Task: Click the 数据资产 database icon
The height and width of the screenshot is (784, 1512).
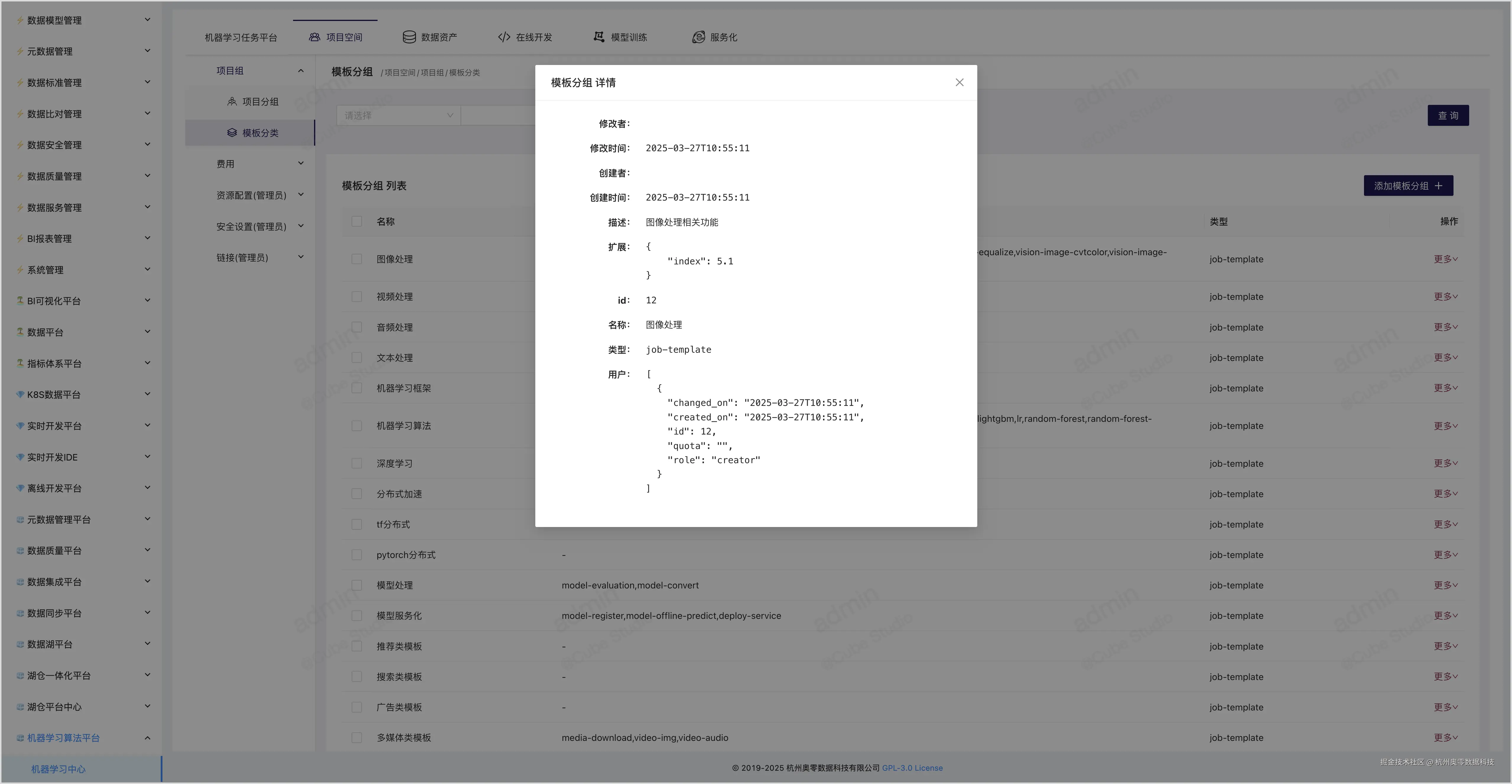Action: [409, 37]
